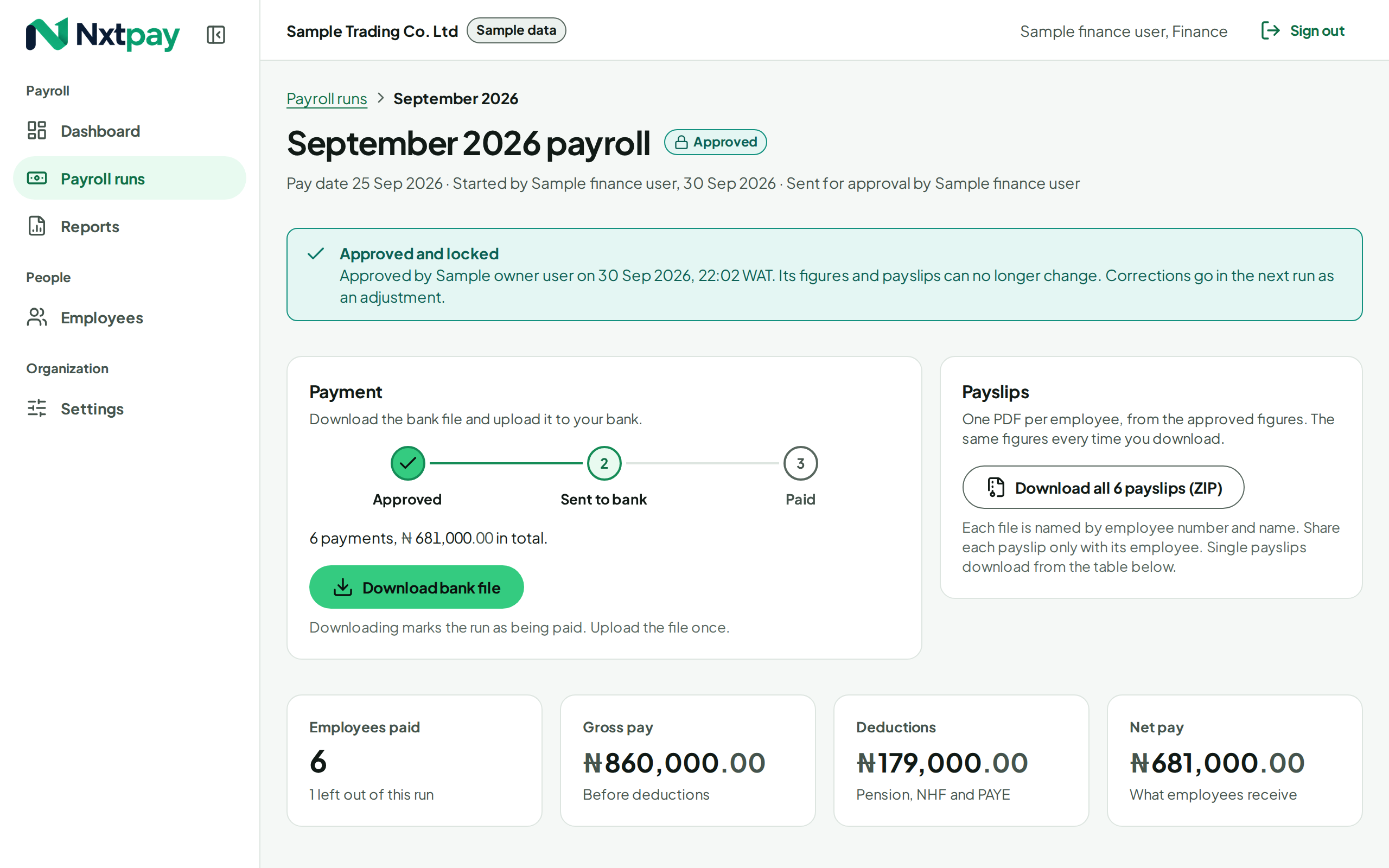
Task: Click 'Sample Trading Co. Ltd' company name
Action: tap(372, 31)
